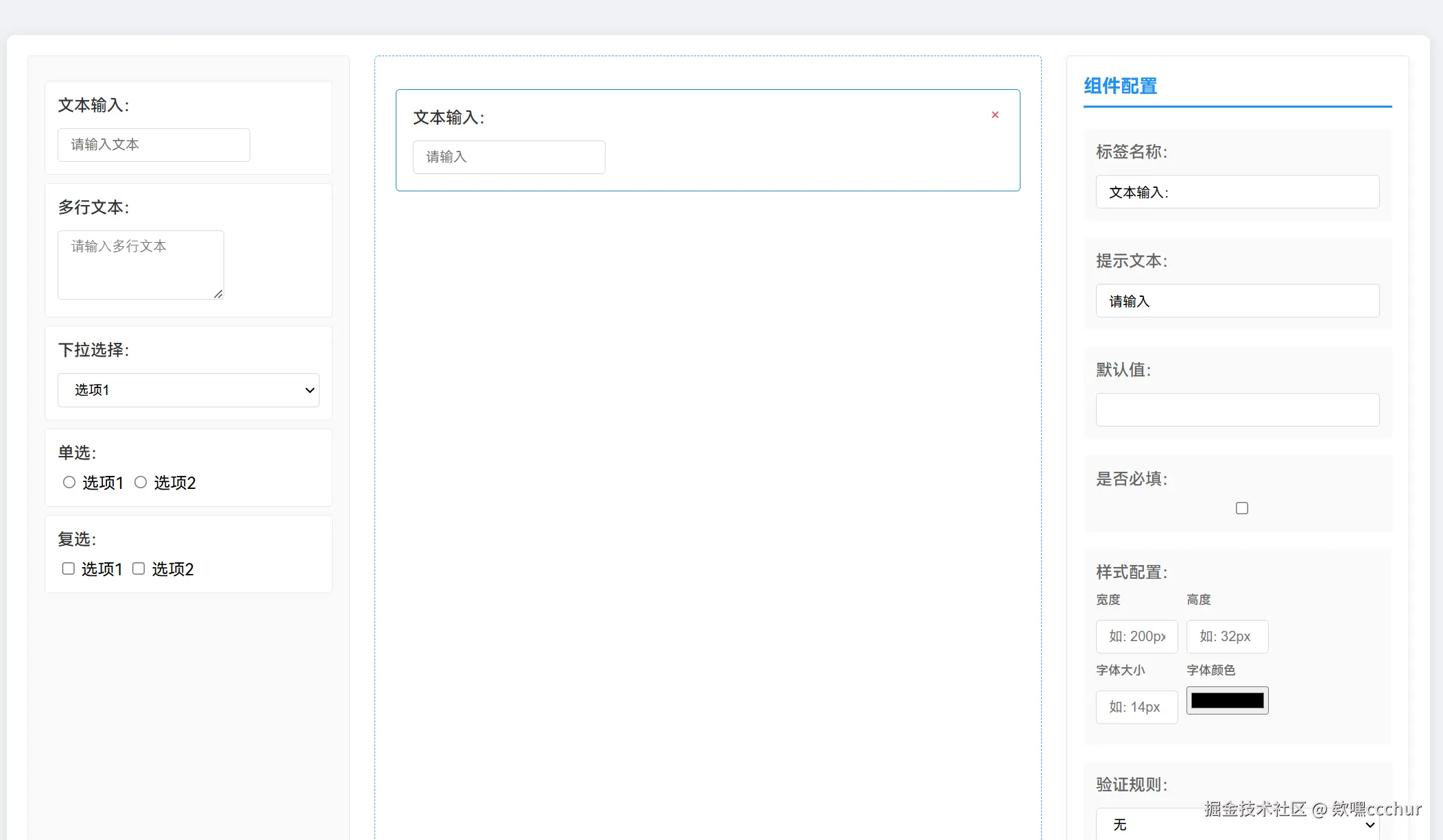Check 选项2 checkbox under 复选
1443x840 pixels.
(139, 568)
